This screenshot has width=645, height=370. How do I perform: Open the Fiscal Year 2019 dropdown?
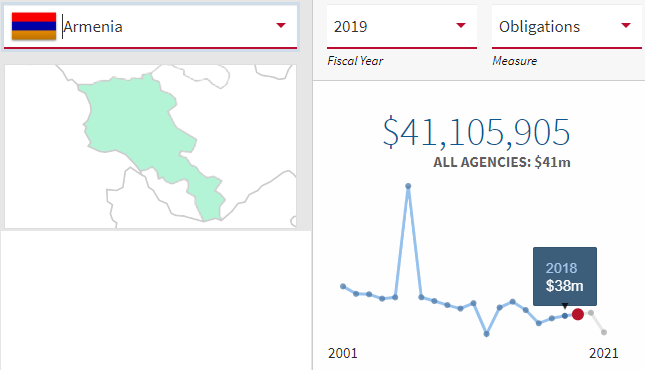tap(401, 27)
